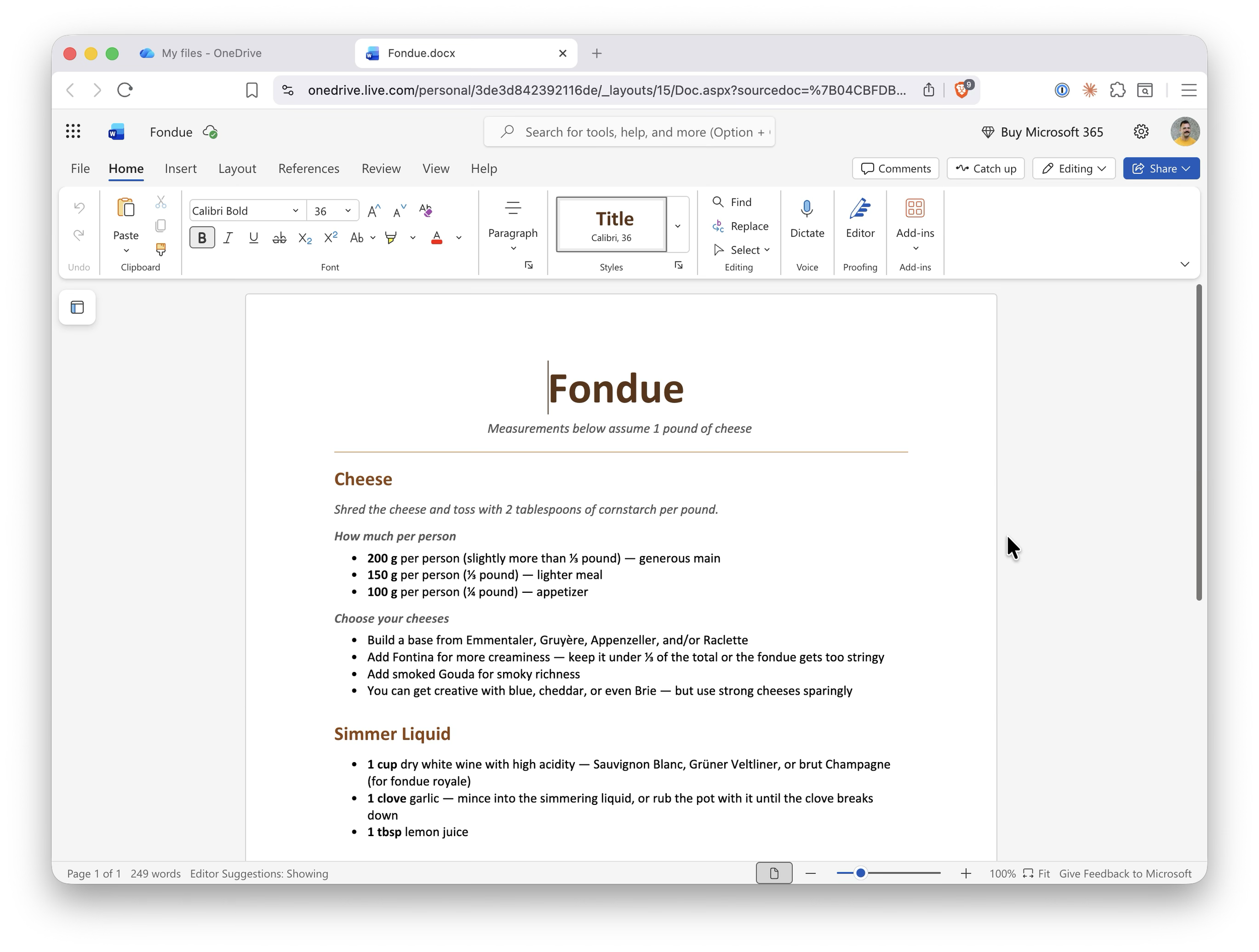1259x952 pixels.
Task: Click the Copy icon
Action: tap(161, 226)
